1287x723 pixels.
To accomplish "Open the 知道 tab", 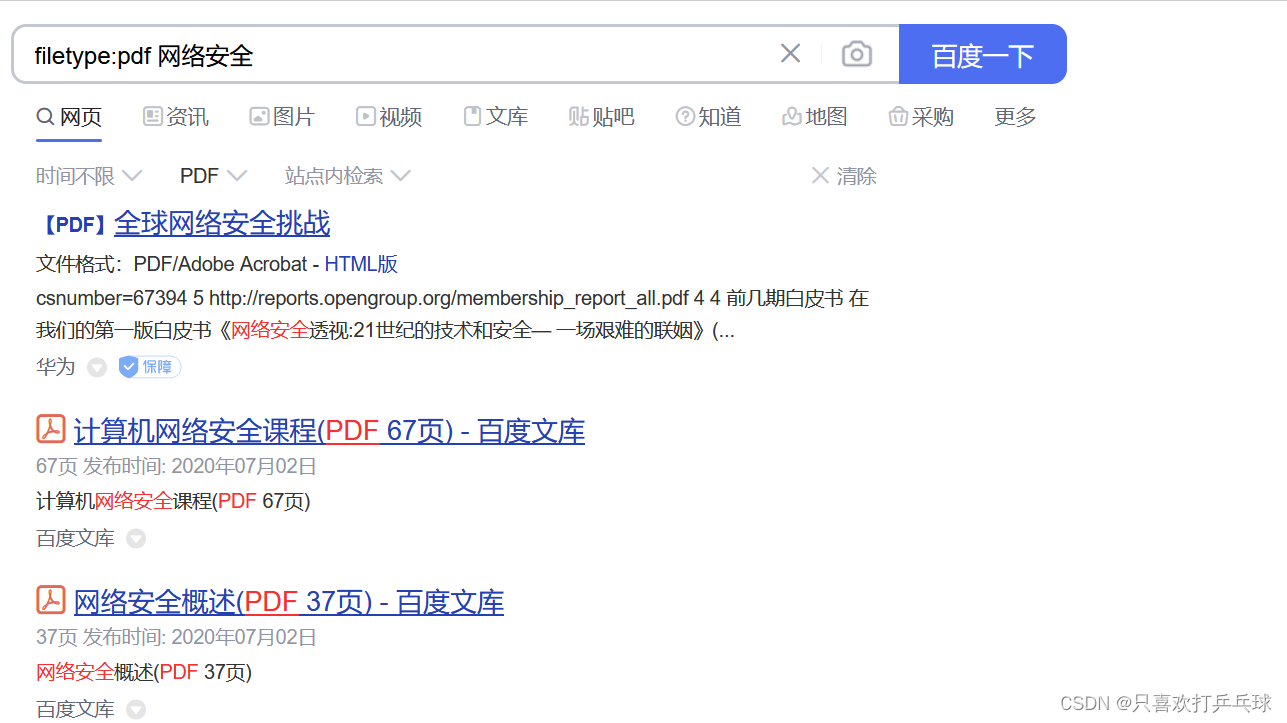I will [709, 117].
